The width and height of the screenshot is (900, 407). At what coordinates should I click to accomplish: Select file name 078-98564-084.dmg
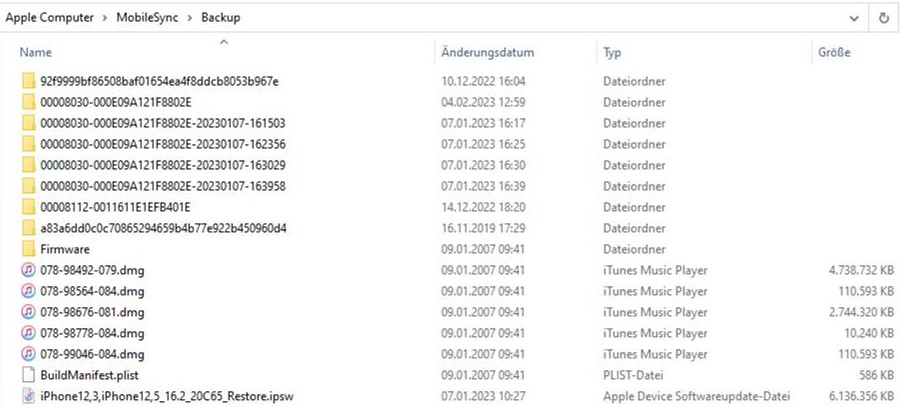point(92,291)
